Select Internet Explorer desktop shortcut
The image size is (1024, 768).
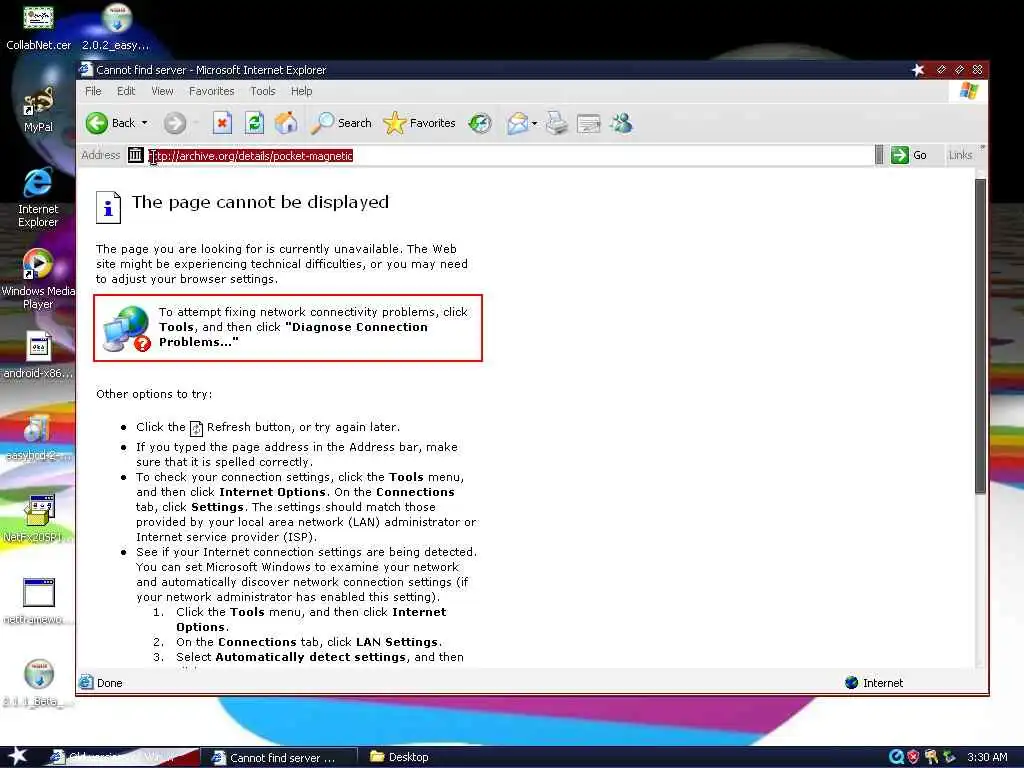pos(38,198)
